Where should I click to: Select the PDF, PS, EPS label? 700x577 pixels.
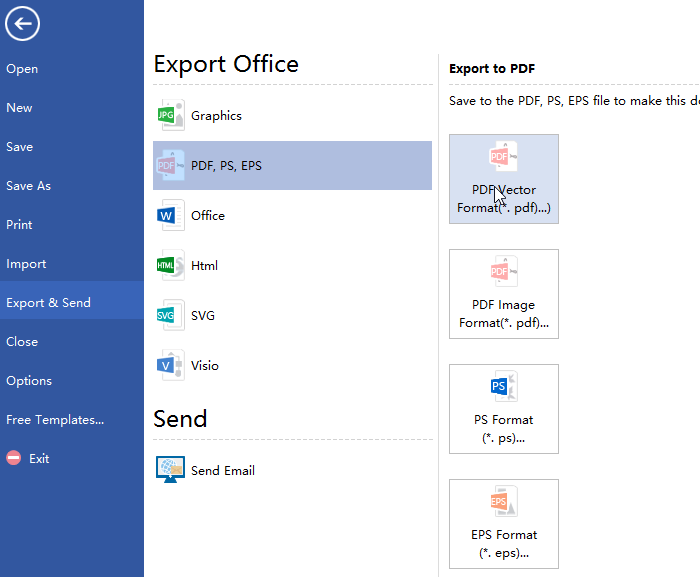click(226, 166)
